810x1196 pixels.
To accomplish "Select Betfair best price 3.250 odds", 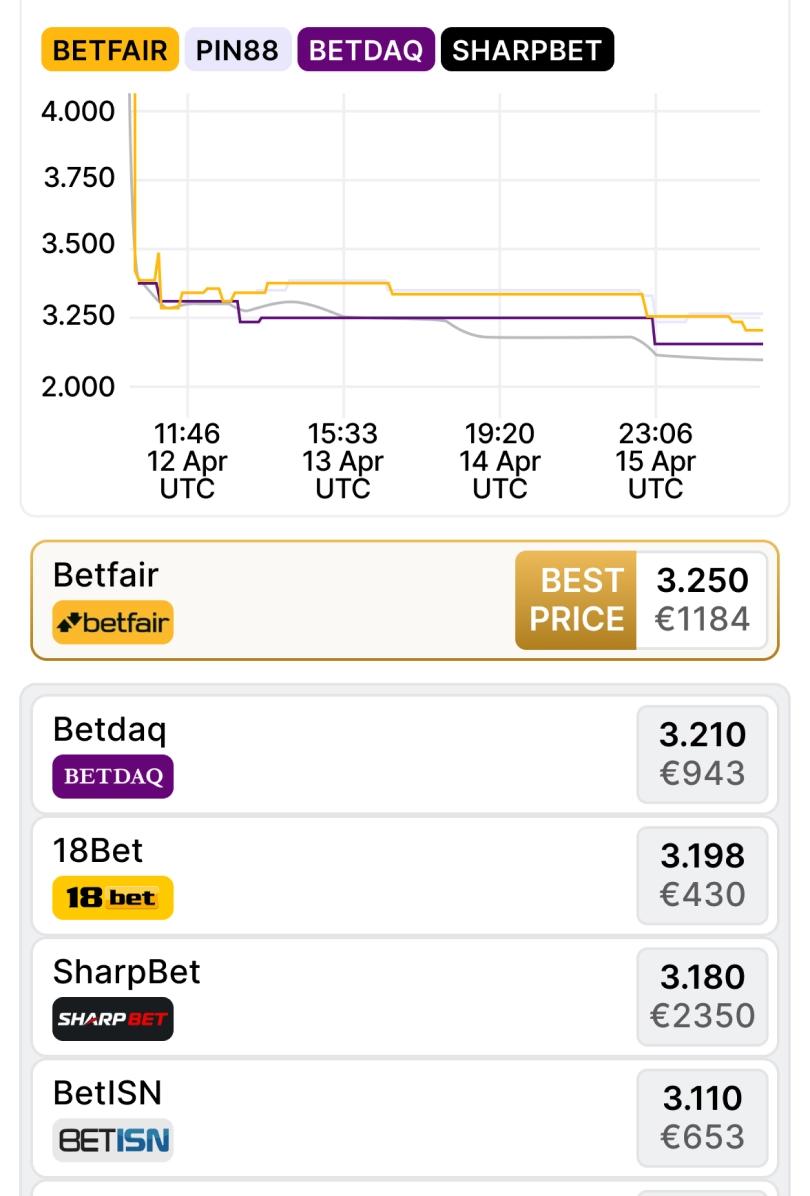I will pyautogui.click(x=702, y=600).
